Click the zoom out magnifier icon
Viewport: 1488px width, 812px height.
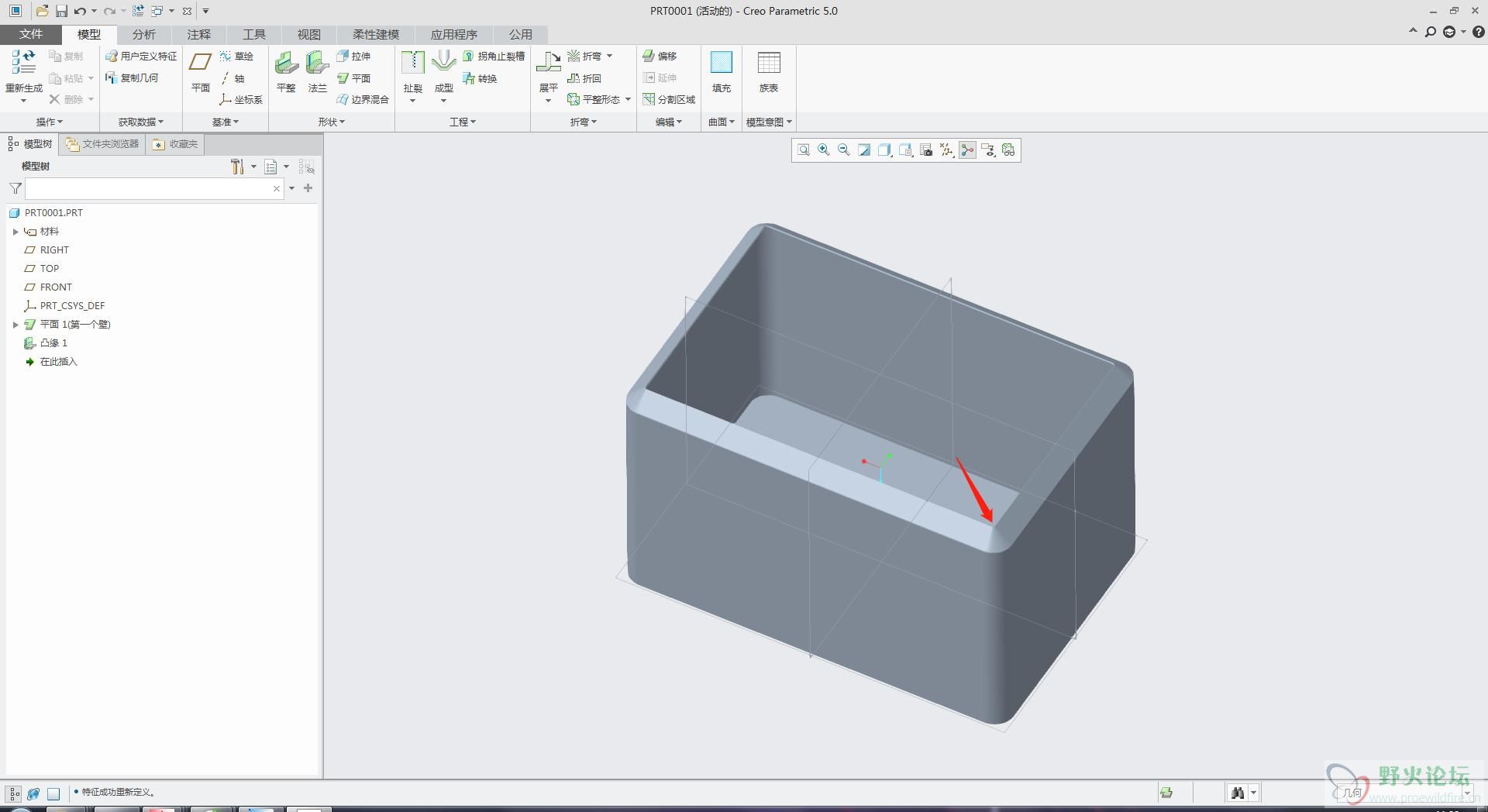click(x=844, y=150)
